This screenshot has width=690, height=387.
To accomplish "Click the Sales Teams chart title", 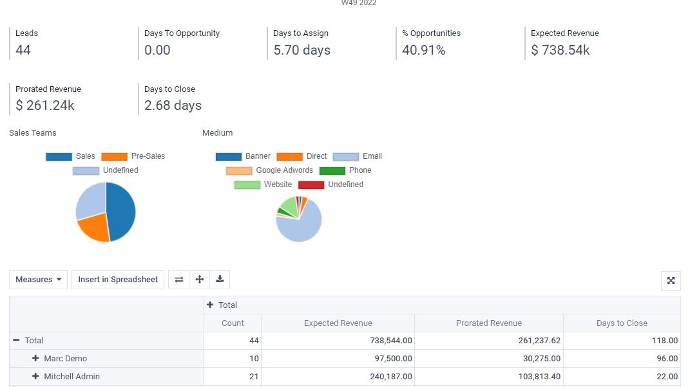I will pyautogui.click(x=33, y=133).
